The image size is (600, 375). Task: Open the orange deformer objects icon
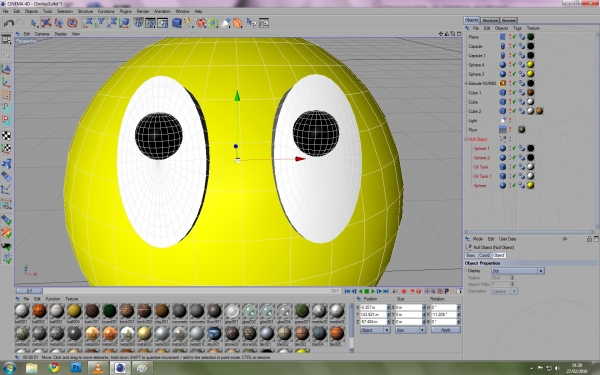pyautogui.click(x=238, y=23)
